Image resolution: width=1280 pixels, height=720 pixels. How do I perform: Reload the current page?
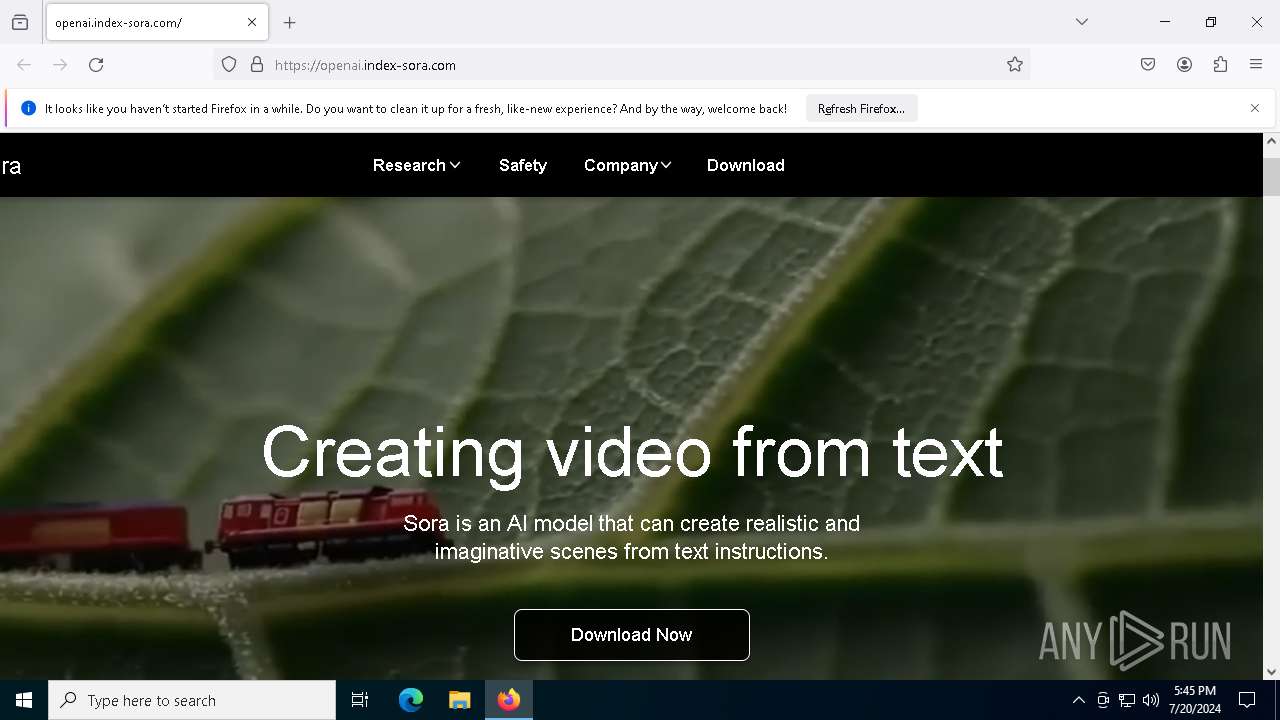(x=96, y=65)
